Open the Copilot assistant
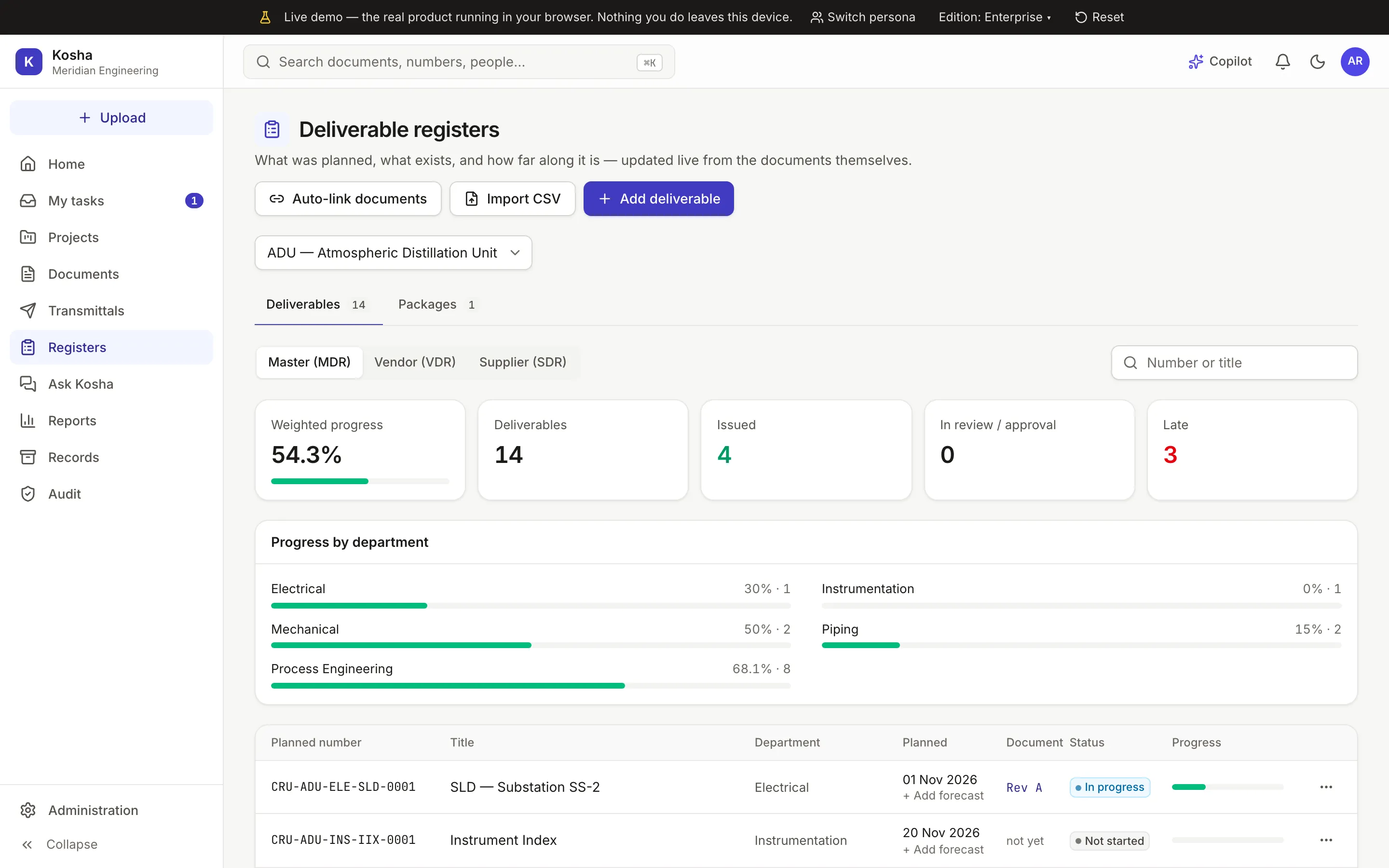The width and height of the screenshot is (1389, 868). tap(1220, 61)
